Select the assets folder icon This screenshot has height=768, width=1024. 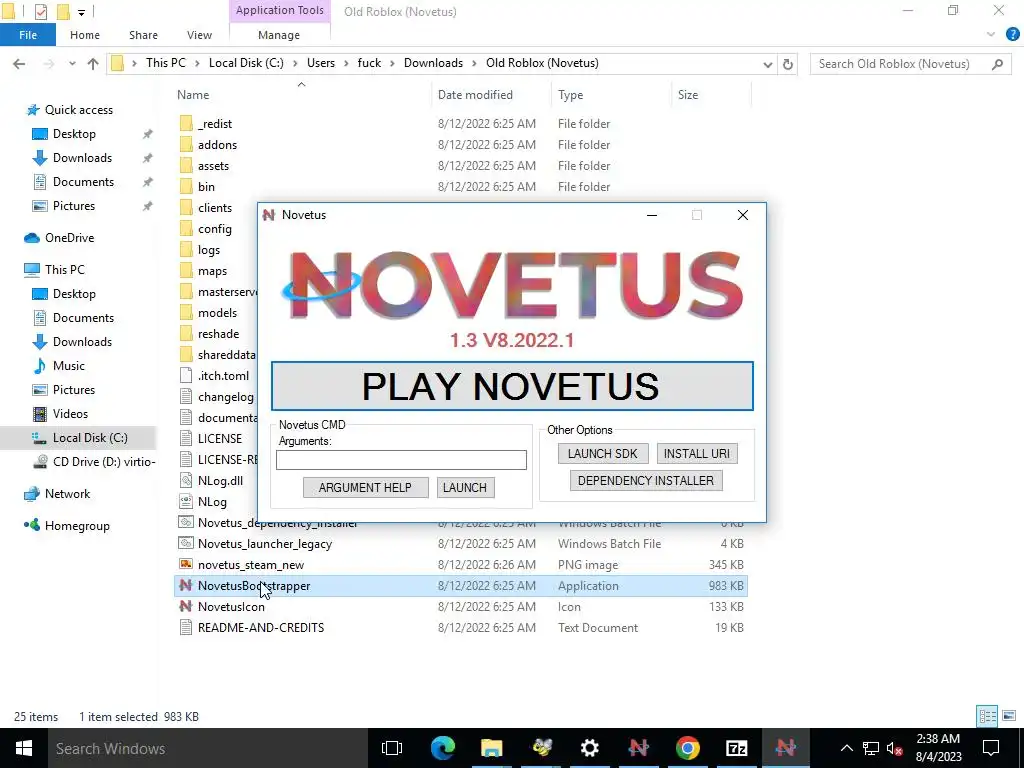tap(186, 165)
